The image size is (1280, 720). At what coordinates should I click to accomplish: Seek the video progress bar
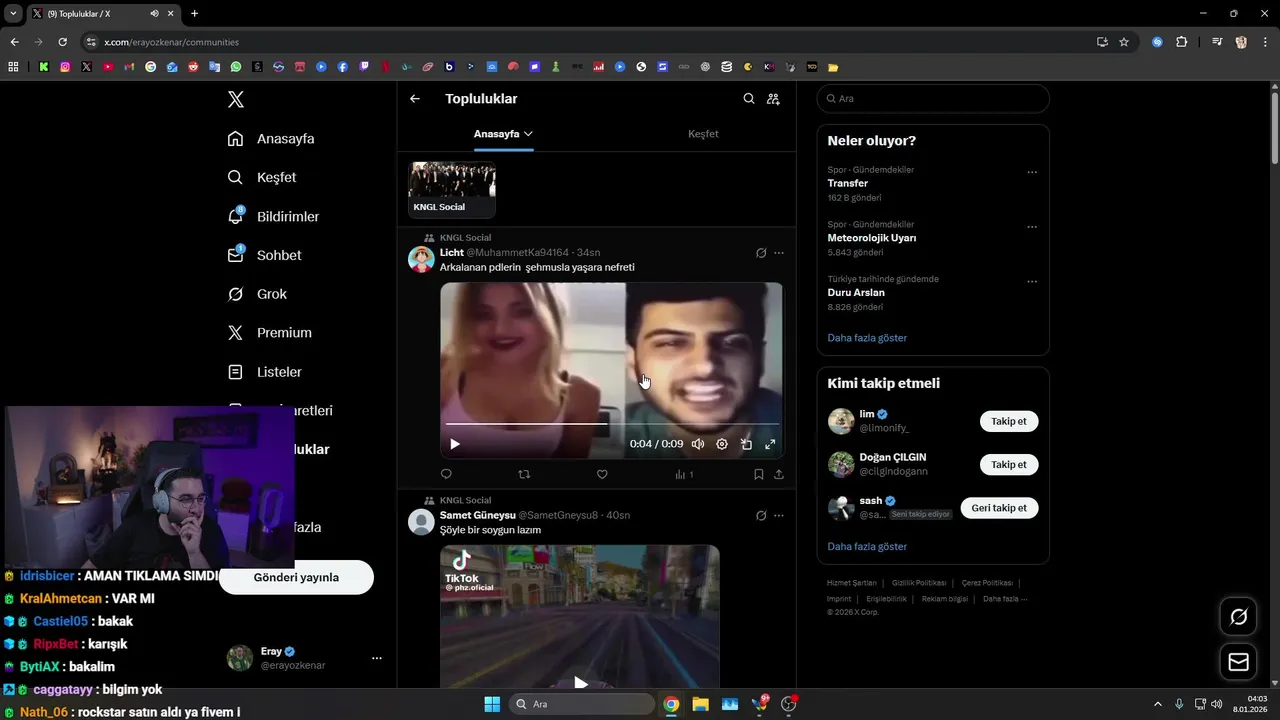tap(612, 423)
